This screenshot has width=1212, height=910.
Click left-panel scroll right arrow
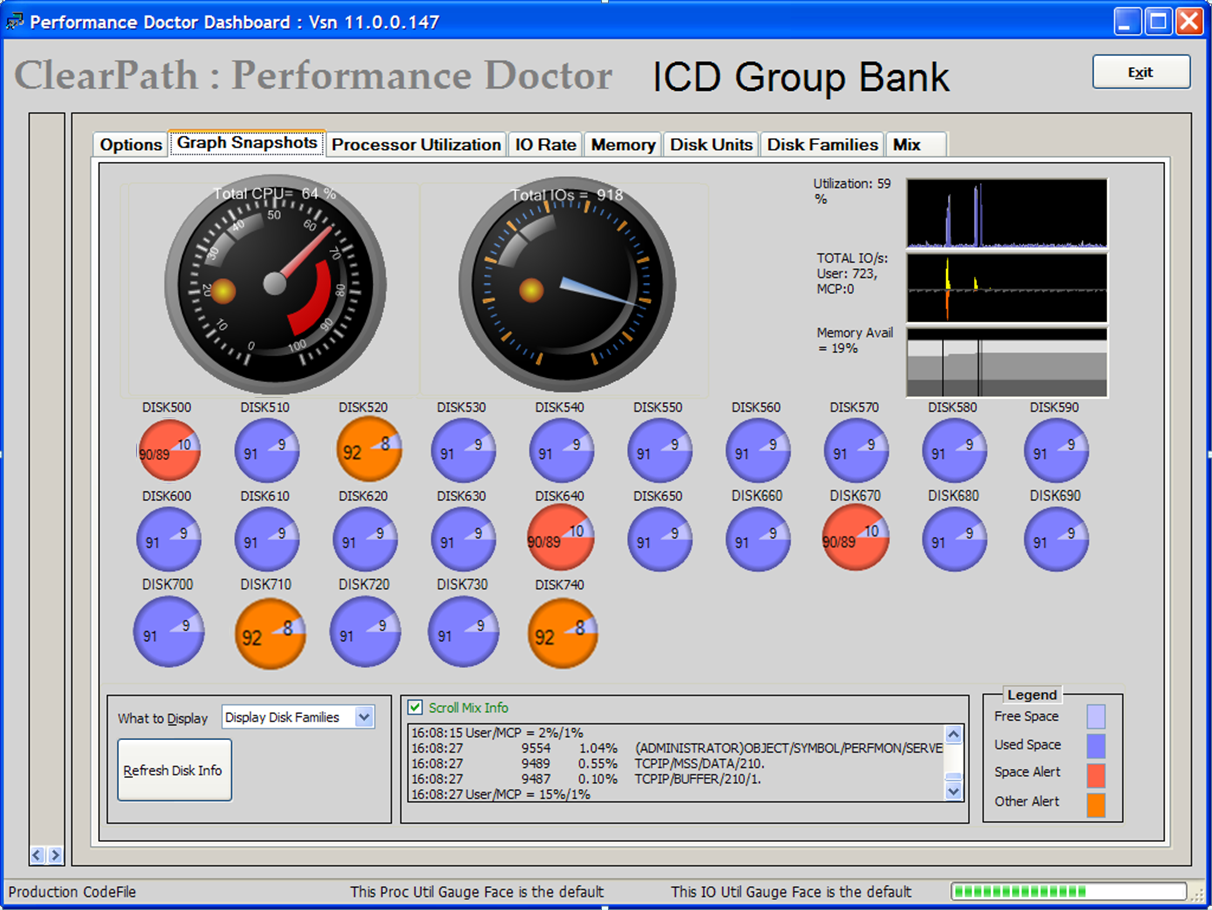54,855
